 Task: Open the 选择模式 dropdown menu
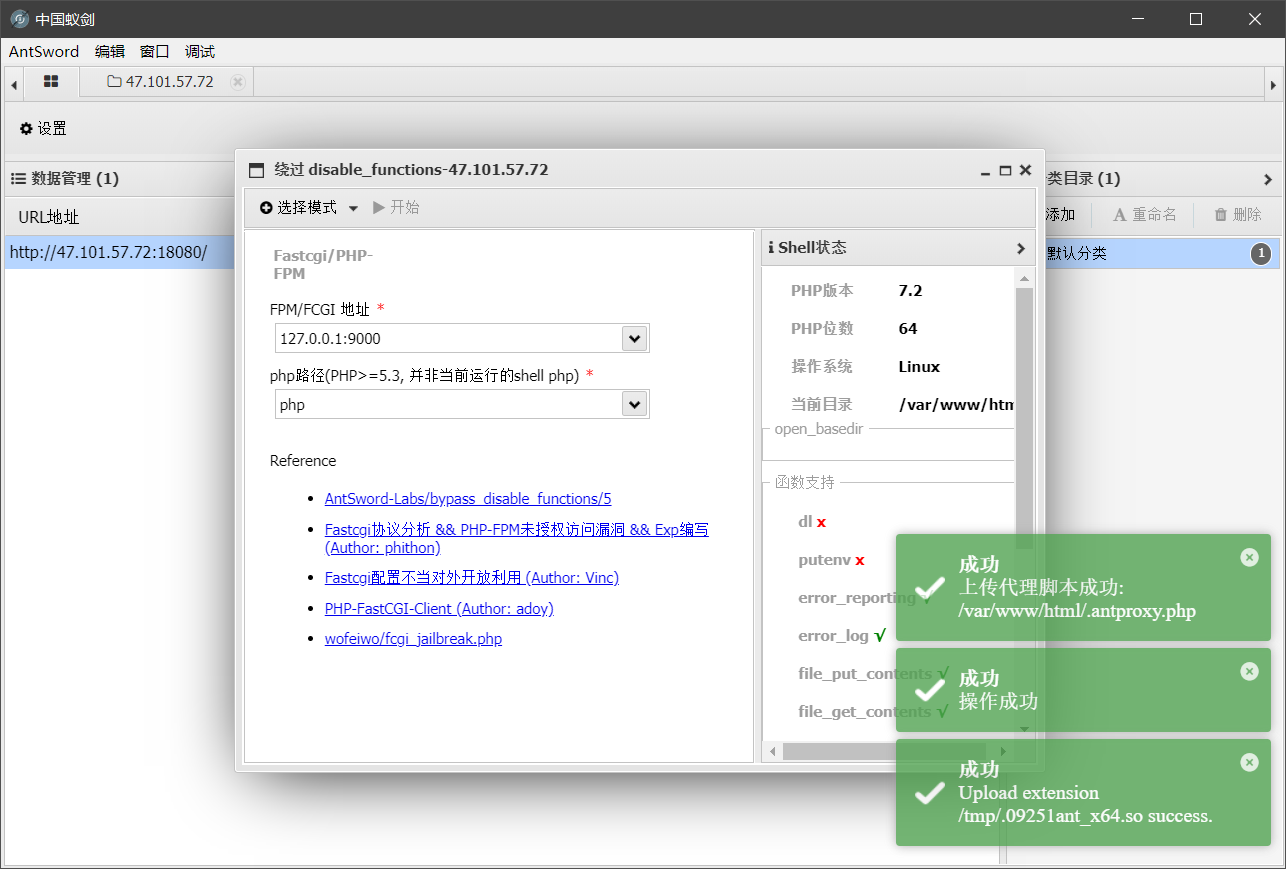coord(309,207)
